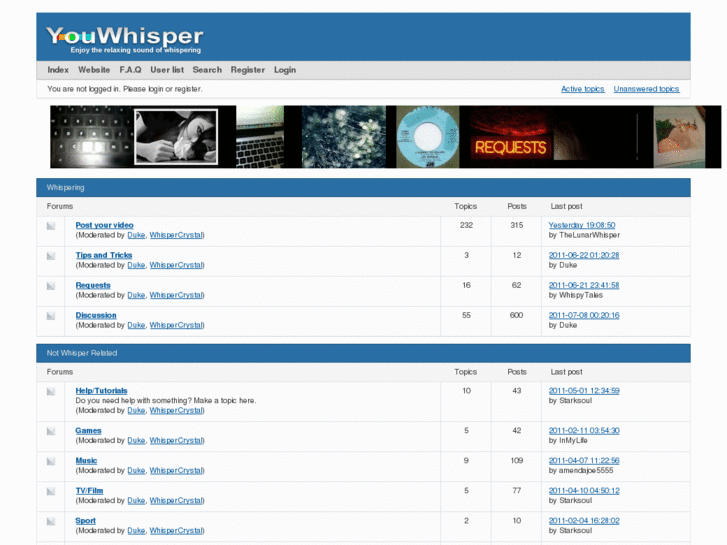The width and height of the screenshot is (727, 545).
Task: Click 'by amandajoe5555' text
Action: tap(581, 471)
